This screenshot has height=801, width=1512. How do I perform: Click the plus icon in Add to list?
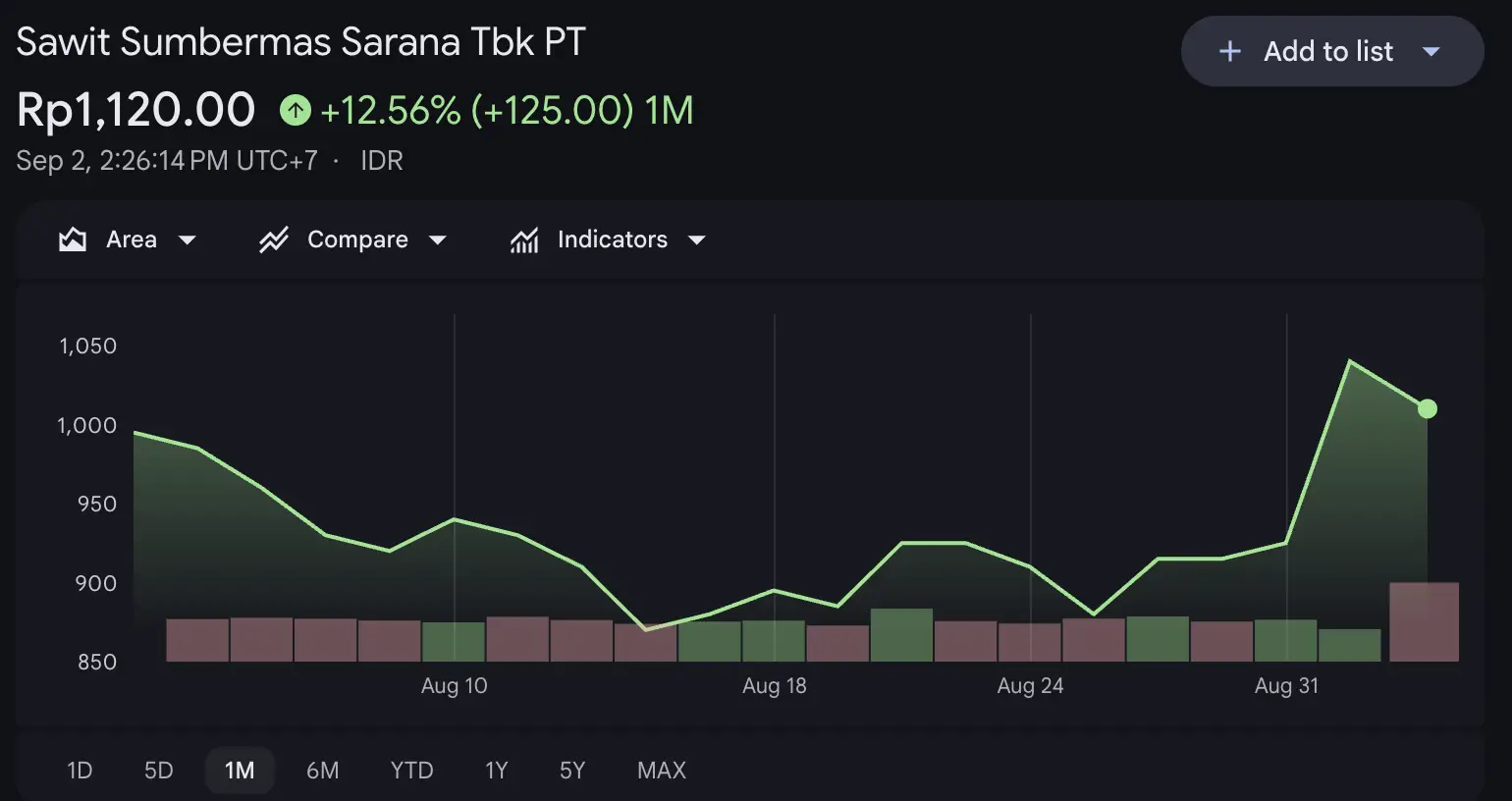[x=1230, y=51]
